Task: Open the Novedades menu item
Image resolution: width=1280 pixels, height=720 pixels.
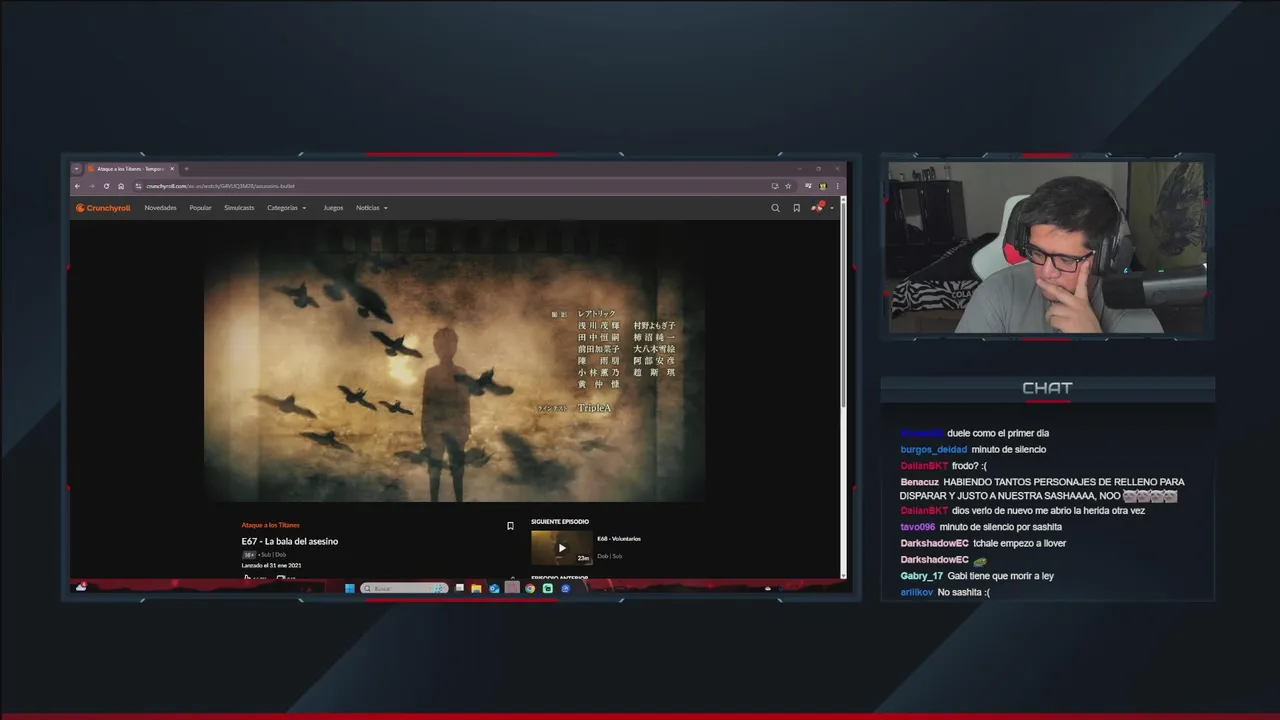Action: coord(160,208)
